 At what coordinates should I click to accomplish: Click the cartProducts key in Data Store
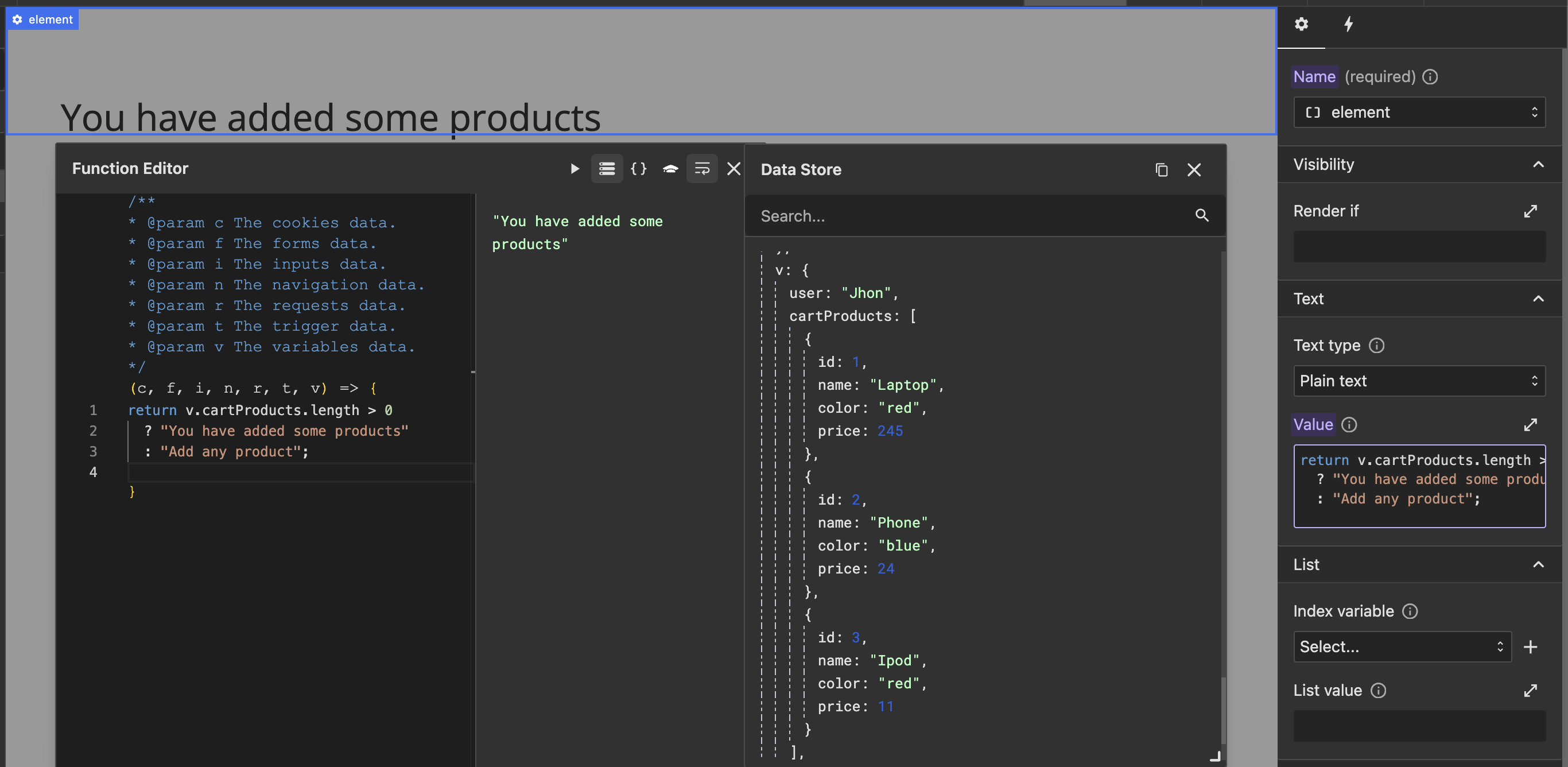click(x=841, y=316)
